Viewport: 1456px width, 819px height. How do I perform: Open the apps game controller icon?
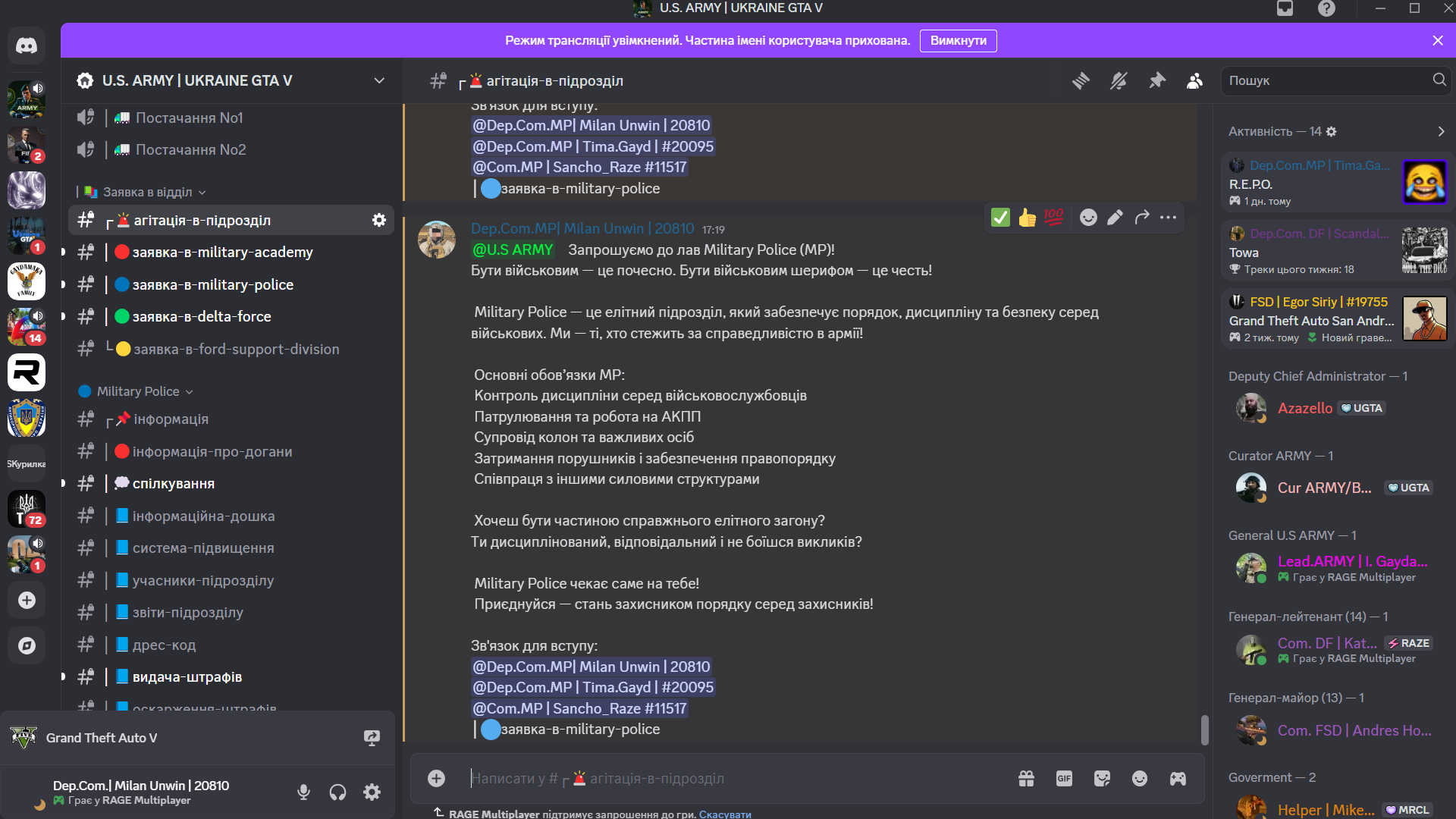[1178, 778]
